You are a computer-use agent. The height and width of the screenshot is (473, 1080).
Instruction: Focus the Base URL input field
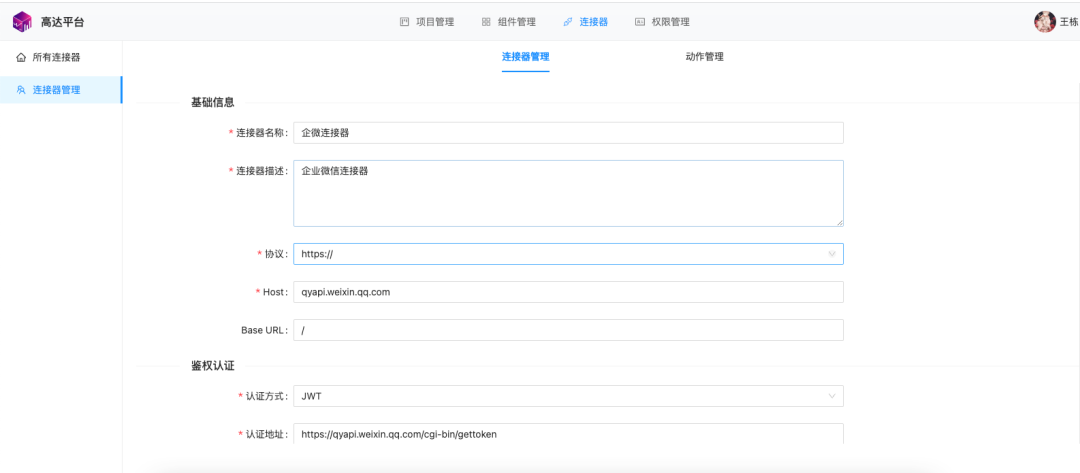pos(568,330)
